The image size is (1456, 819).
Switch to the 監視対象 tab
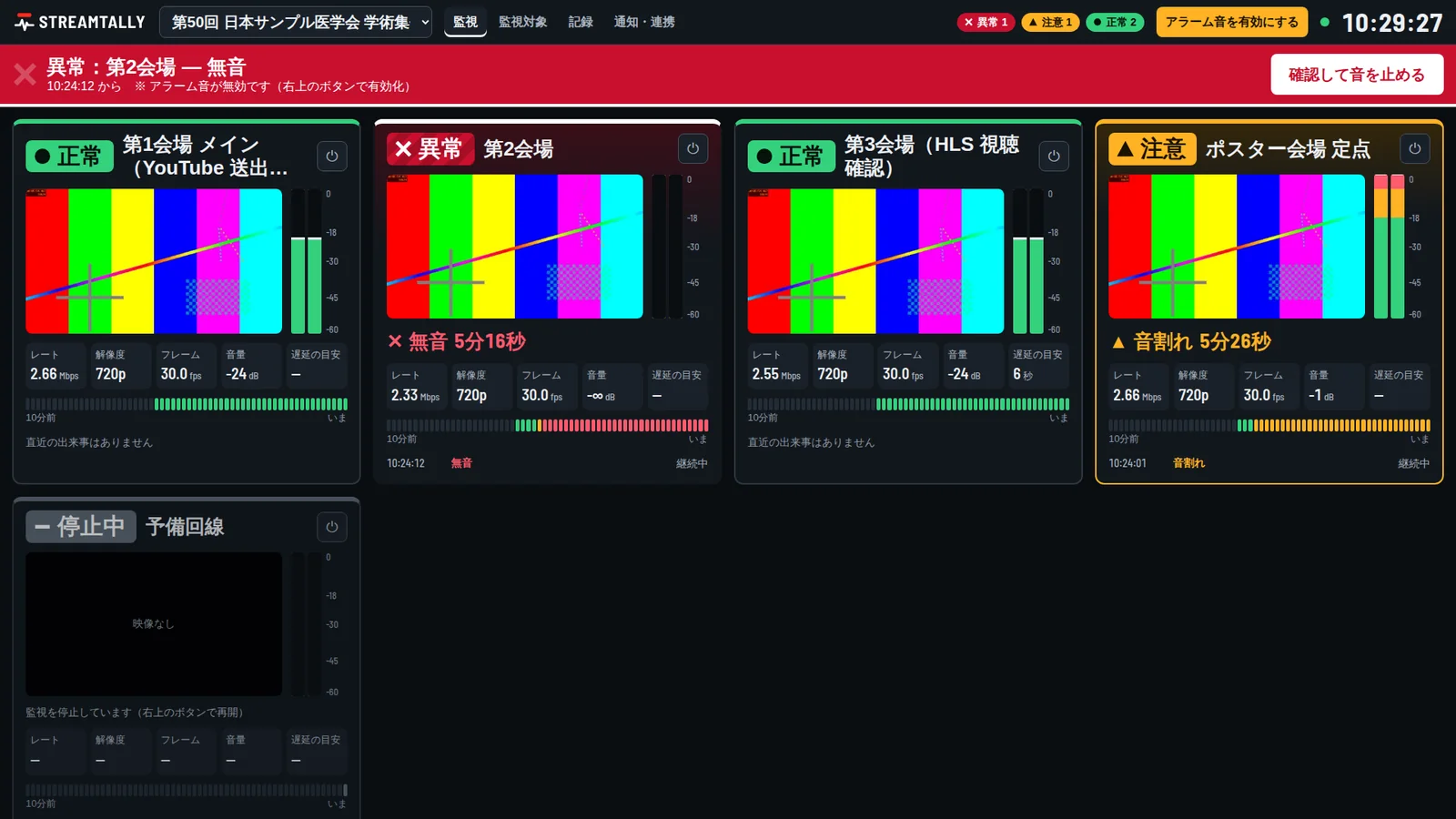point(522,22)
